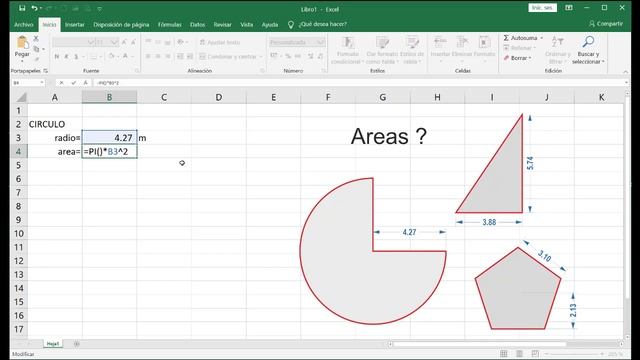Switch to the Vista tab
This screenshot has width=640, height=360.
[x=247, y=24]
